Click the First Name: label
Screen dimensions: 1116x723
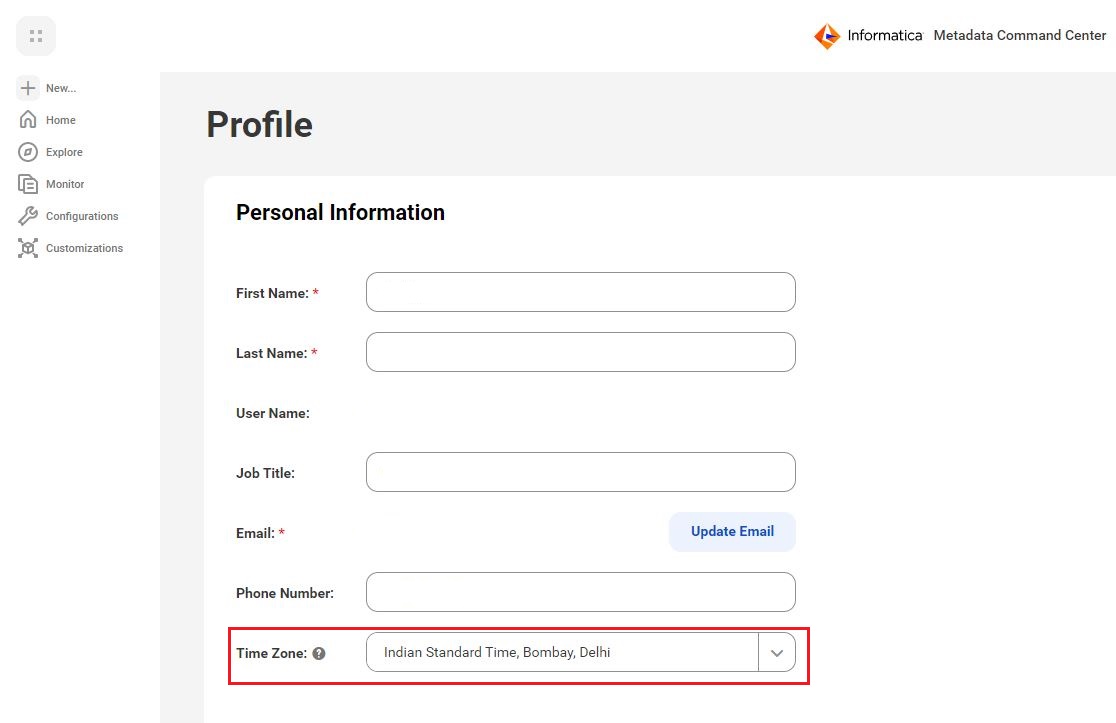click(273, 293)
